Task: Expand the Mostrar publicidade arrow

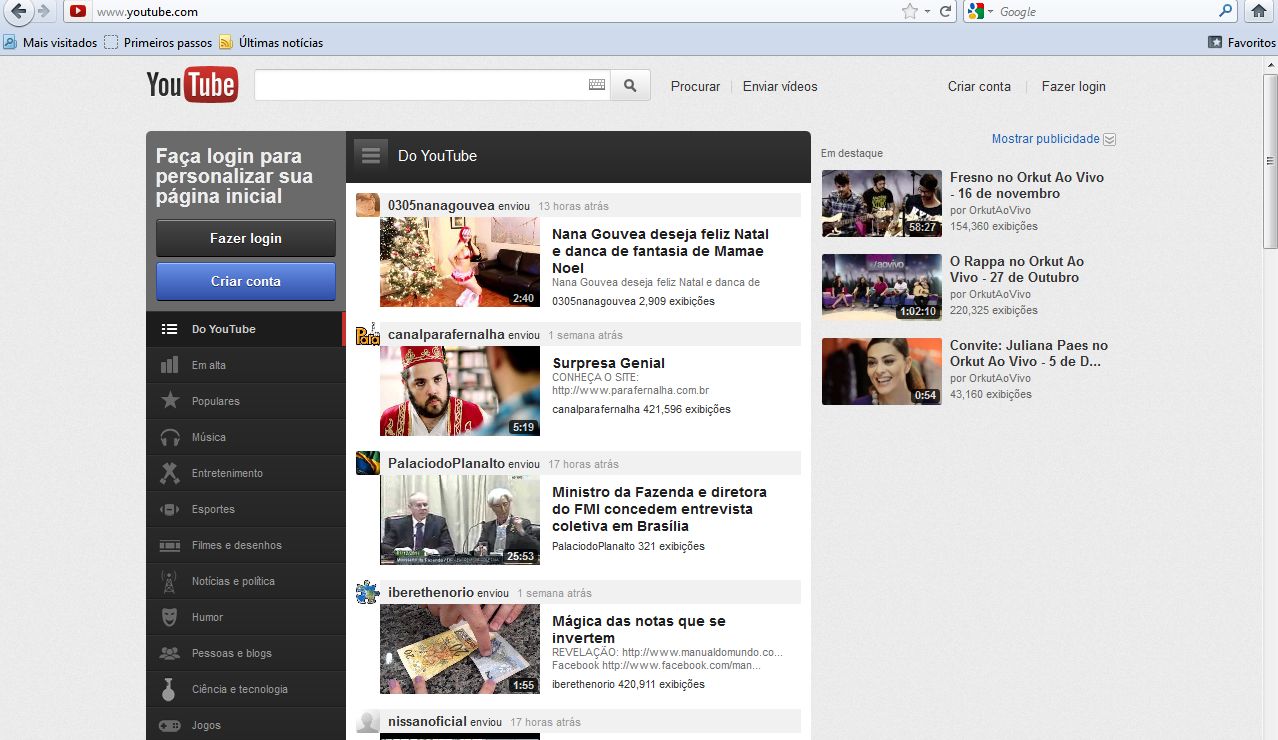Action: pos(1109,140)
